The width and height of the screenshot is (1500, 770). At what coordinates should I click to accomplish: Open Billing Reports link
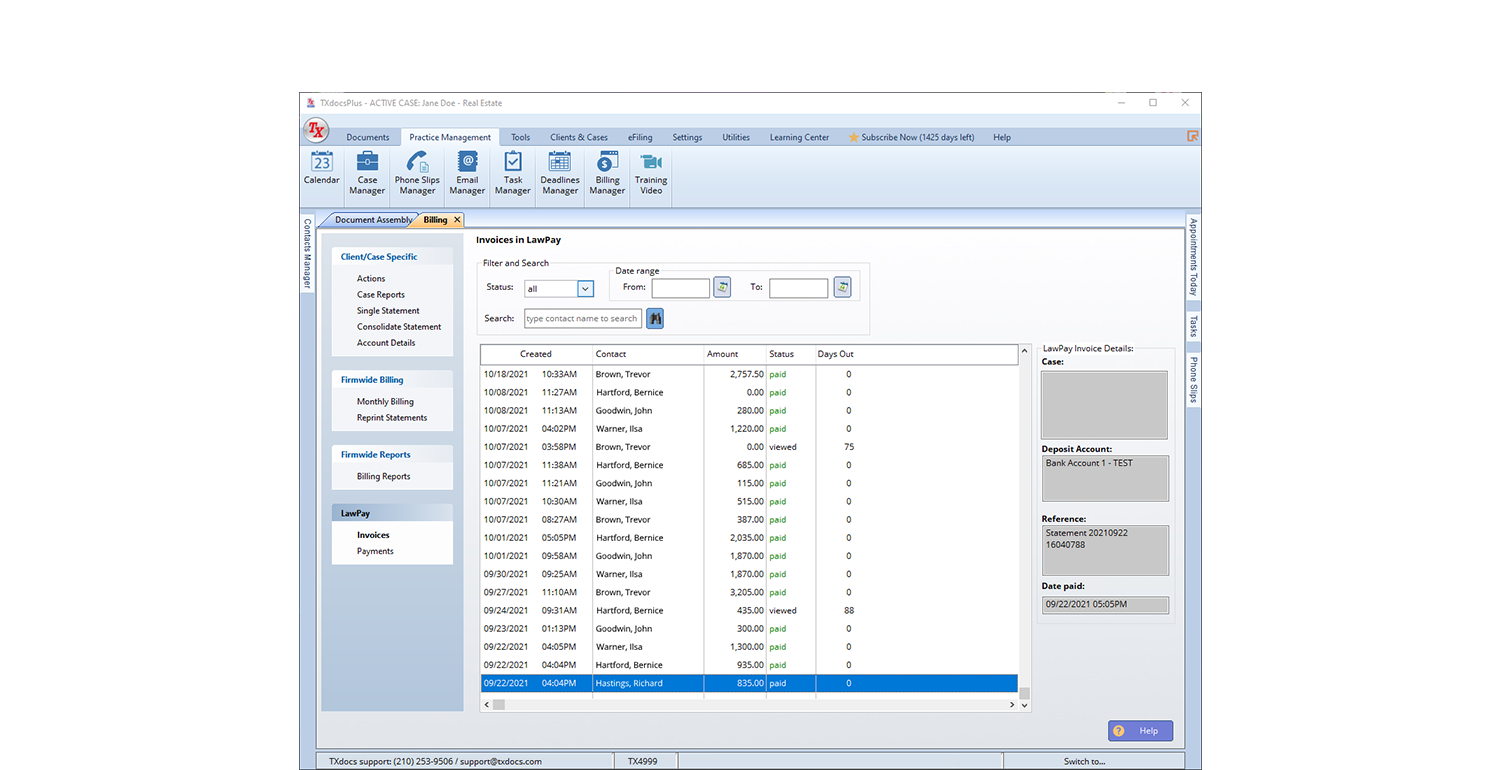tap(383, 477)
